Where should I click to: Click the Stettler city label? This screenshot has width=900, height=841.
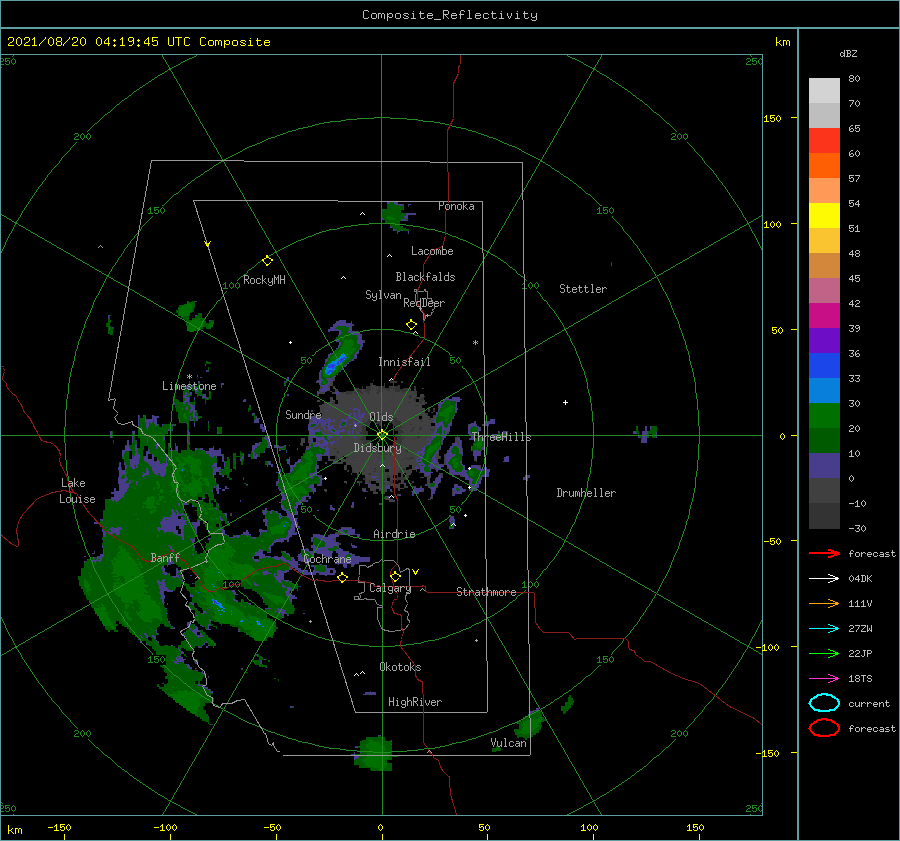pos(583,289)
